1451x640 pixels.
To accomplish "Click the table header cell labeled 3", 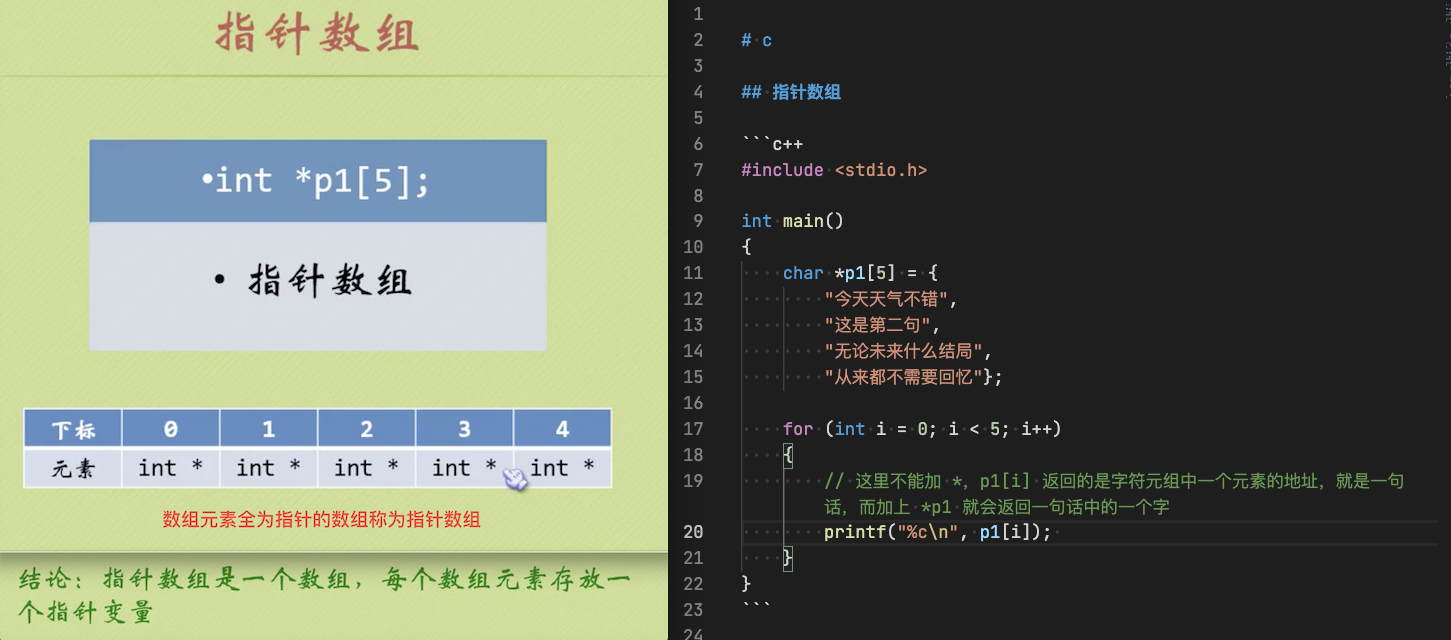I will (x=465, y=429).
